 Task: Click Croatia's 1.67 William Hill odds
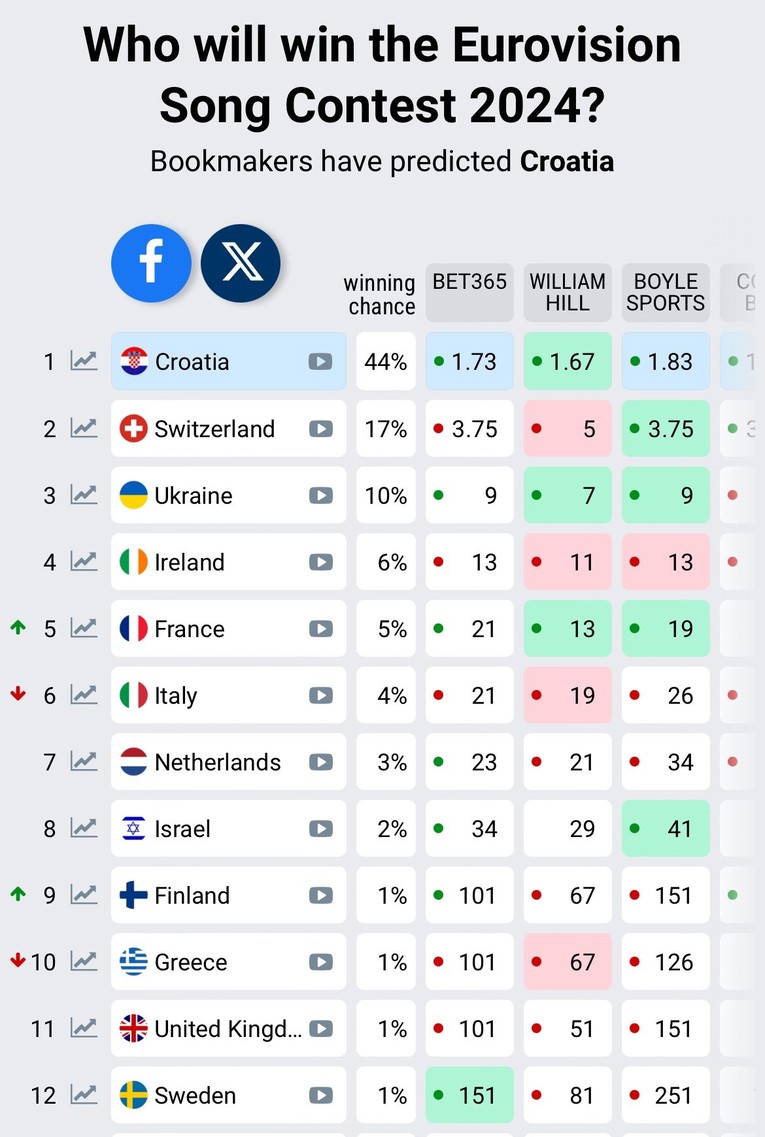[x=568, y=361]
